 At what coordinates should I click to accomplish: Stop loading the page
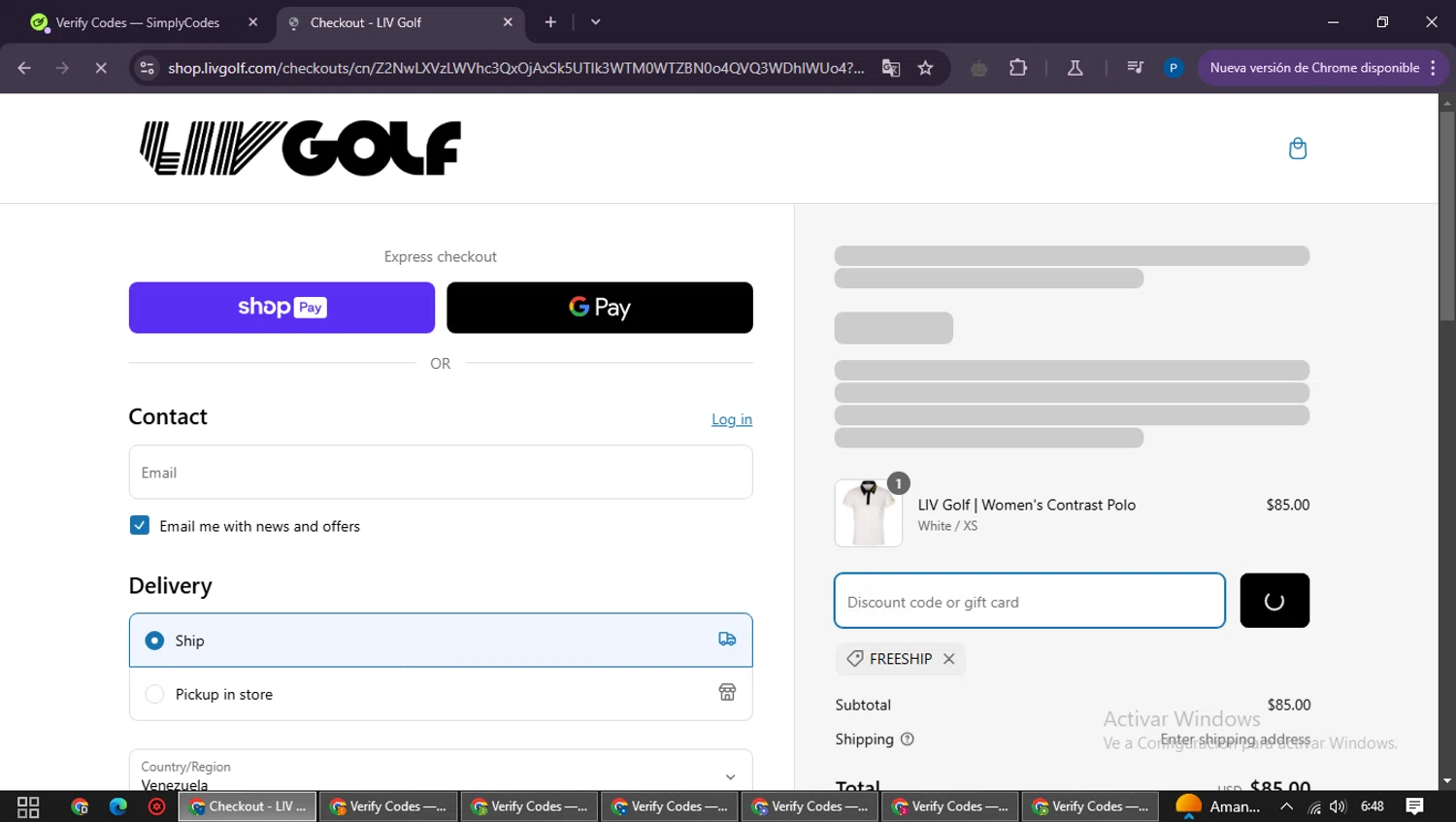[100, 68]
